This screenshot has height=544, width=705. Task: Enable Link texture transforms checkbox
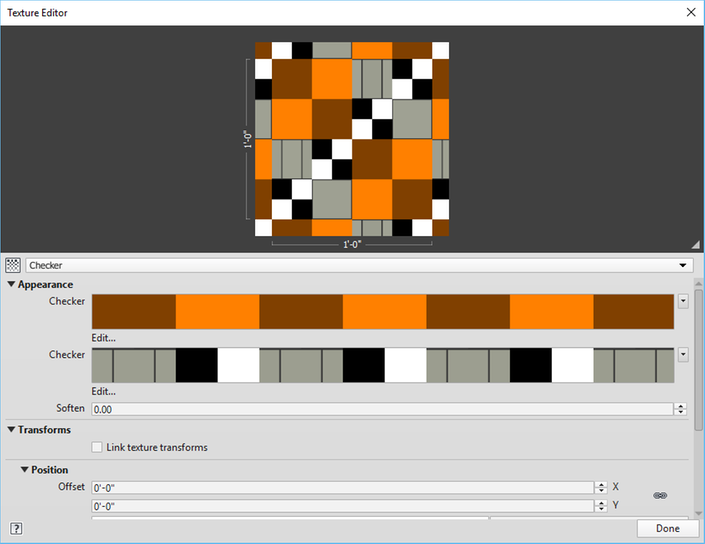tap(97, 447)
